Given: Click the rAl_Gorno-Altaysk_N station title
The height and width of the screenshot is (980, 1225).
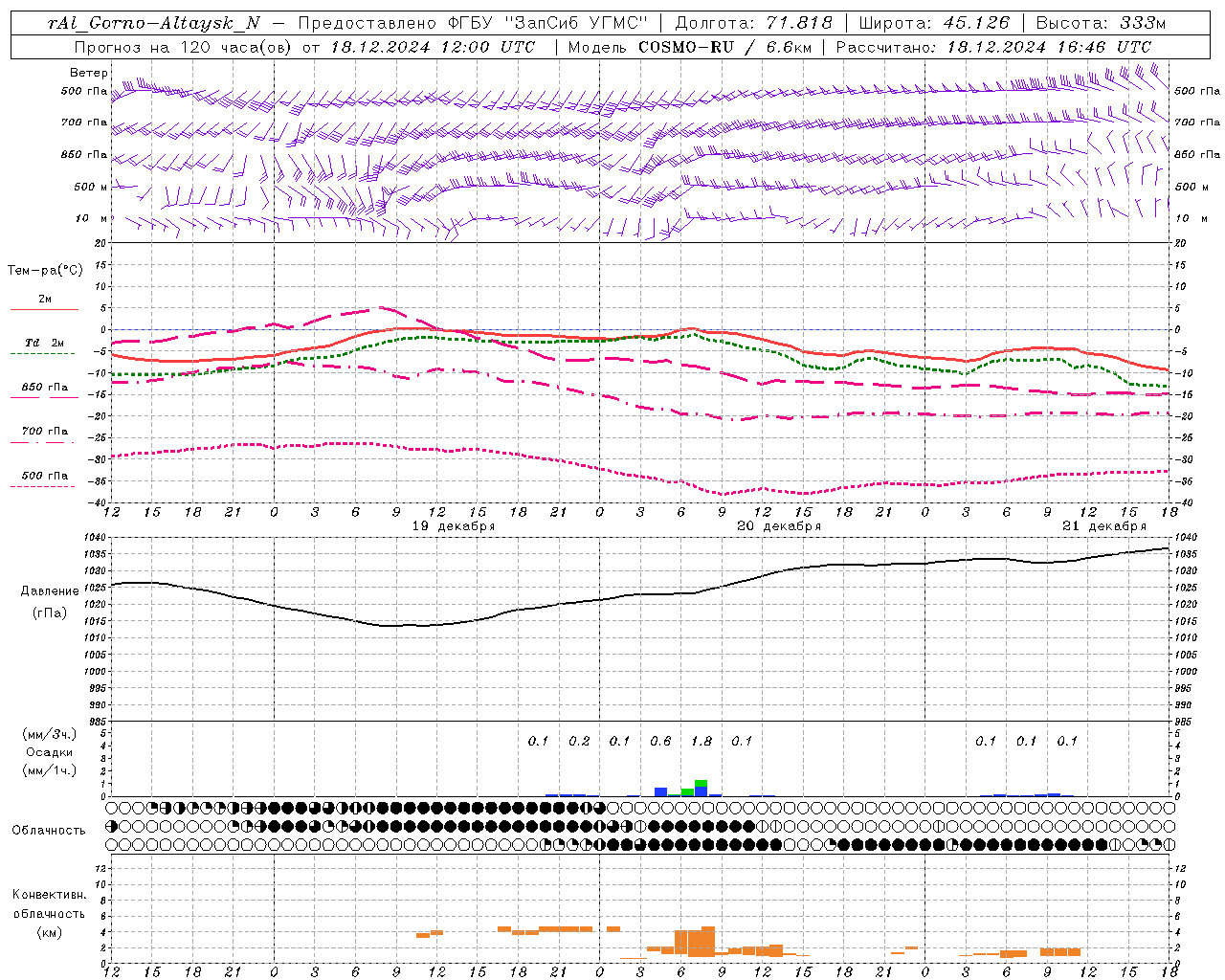Looking at the screenshot, I should (153, 23).
